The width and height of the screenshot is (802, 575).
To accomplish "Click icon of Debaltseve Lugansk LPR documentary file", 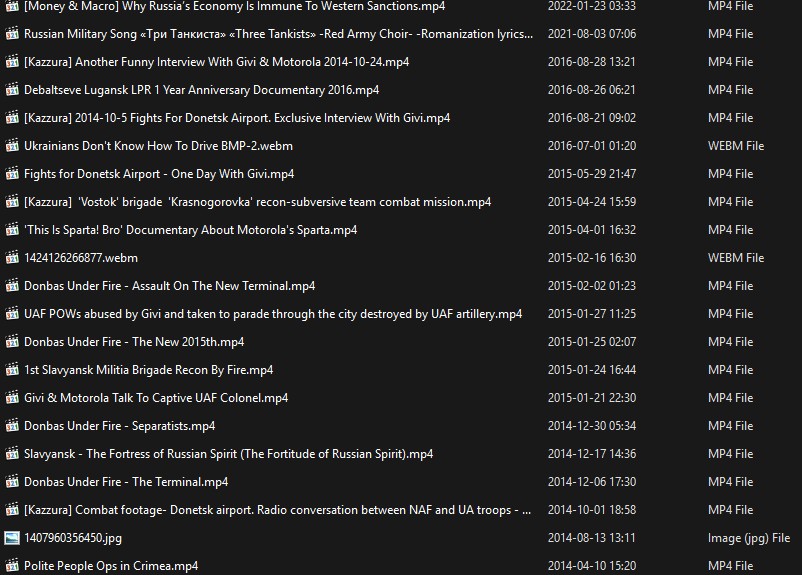I will (12, 90).
